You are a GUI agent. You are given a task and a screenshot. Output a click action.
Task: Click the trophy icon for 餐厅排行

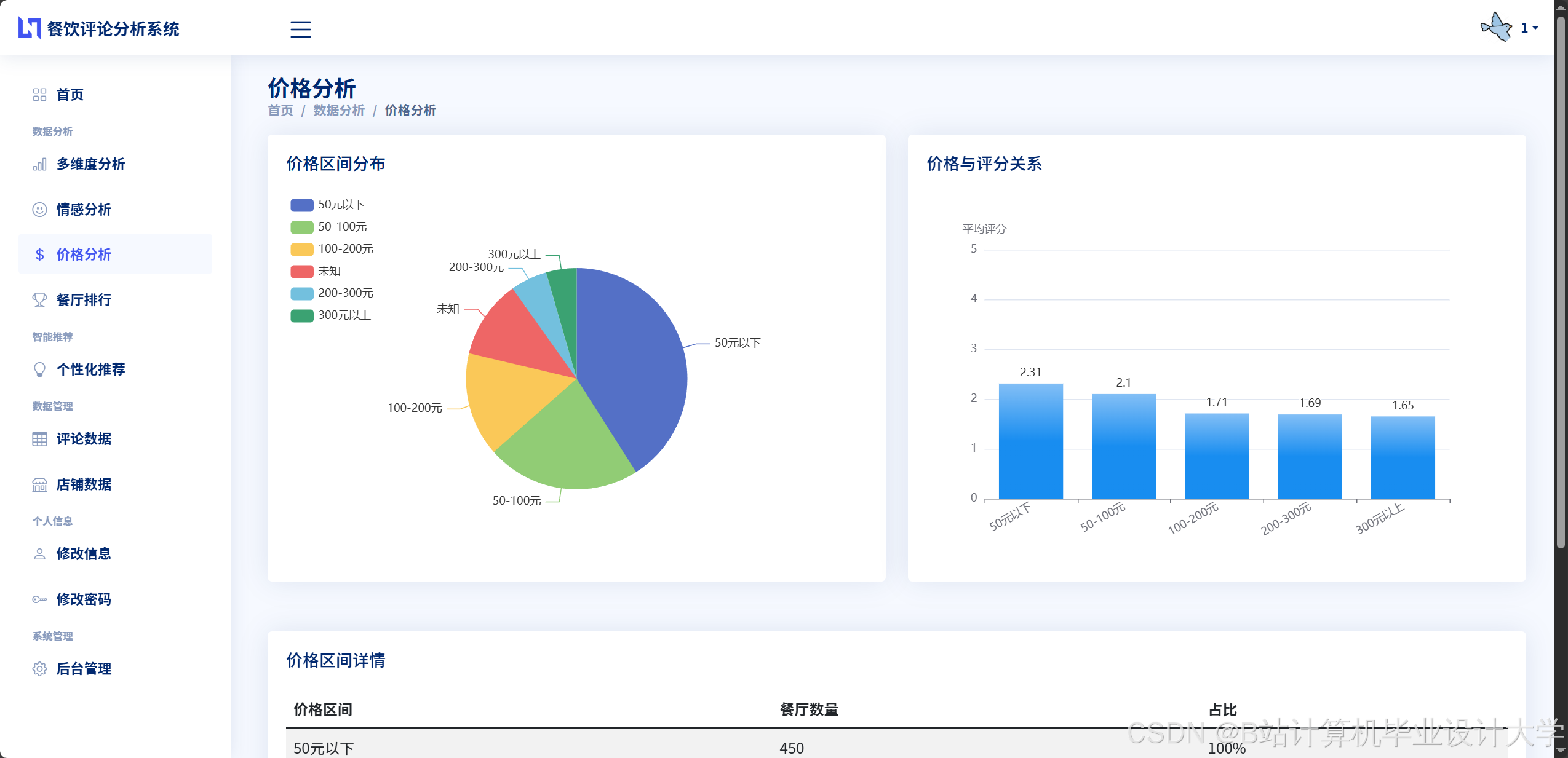coord(39,300)
